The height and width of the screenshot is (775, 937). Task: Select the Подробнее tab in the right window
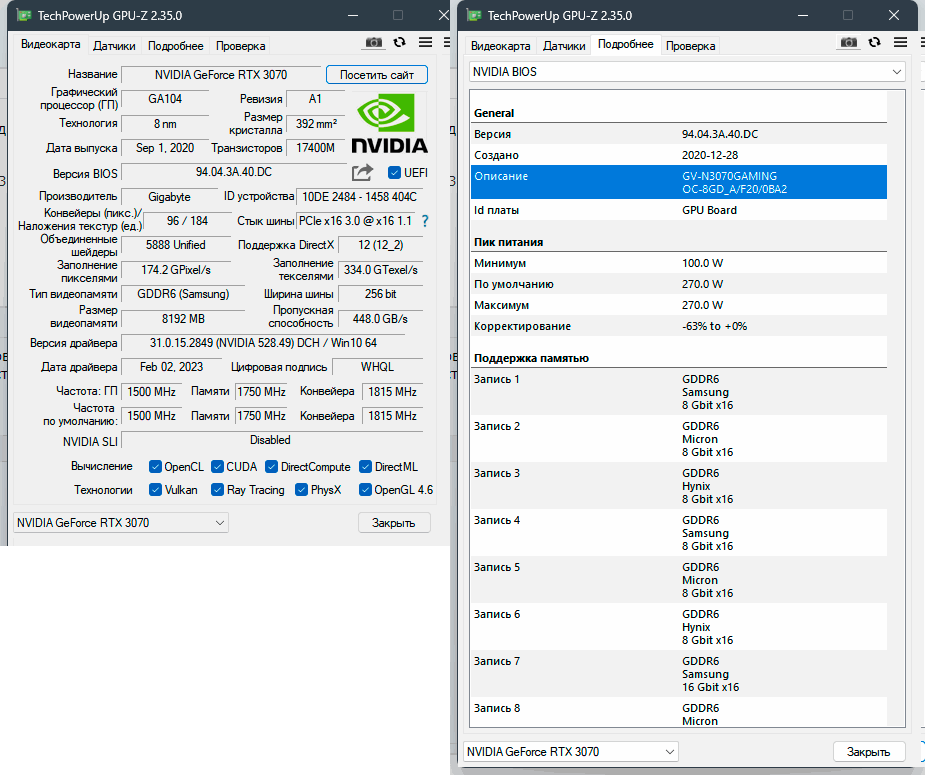pos(626,44)
